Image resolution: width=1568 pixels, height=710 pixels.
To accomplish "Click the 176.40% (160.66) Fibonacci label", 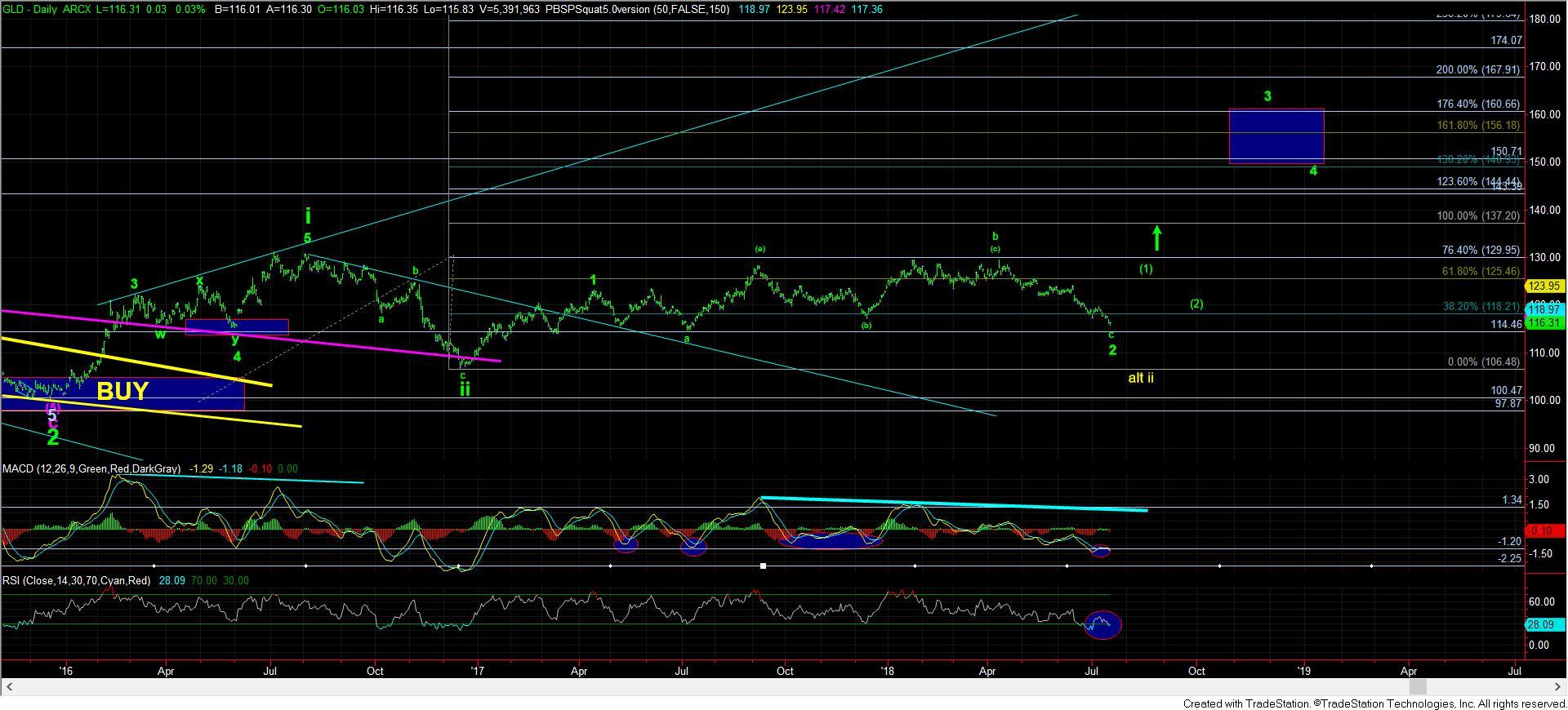I will pos(1477,104).
